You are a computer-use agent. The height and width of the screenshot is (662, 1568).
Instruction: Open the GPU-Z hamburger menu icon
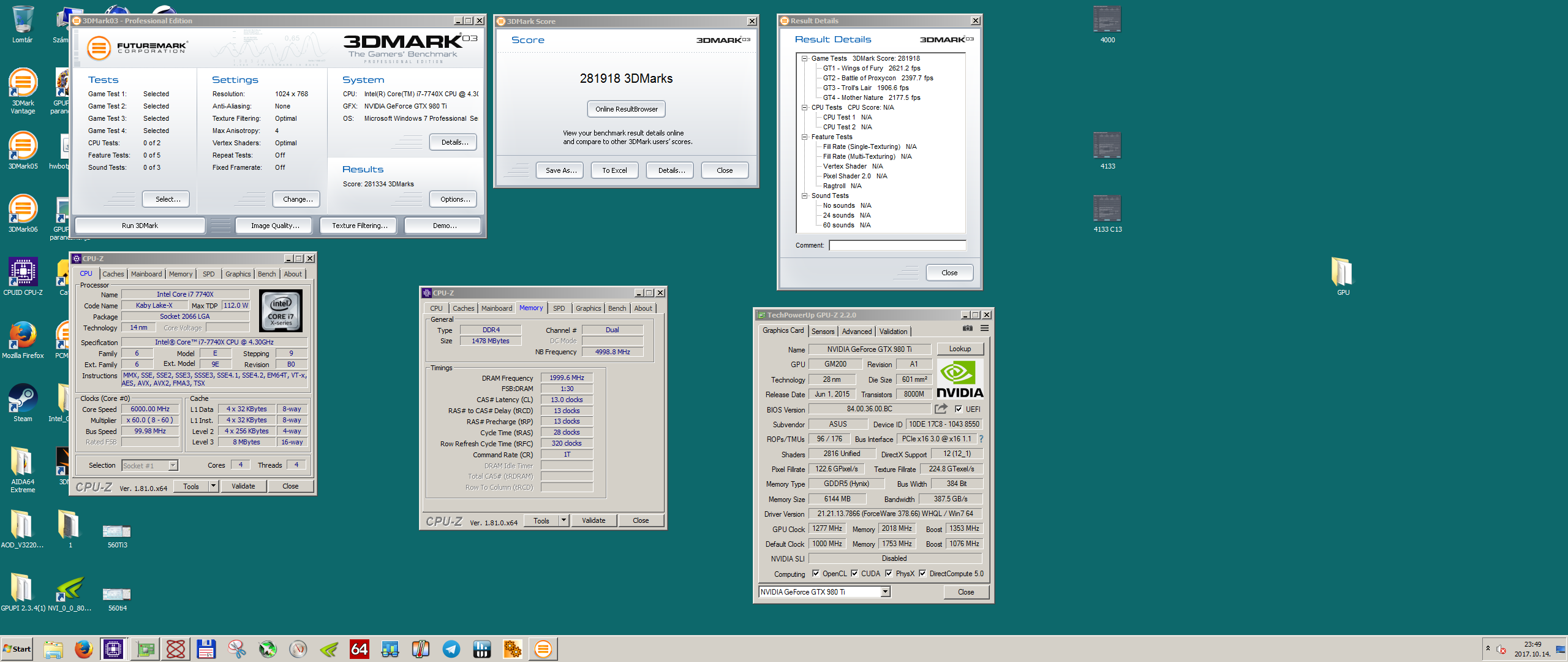pyautogui.click(x=985, y=329)
